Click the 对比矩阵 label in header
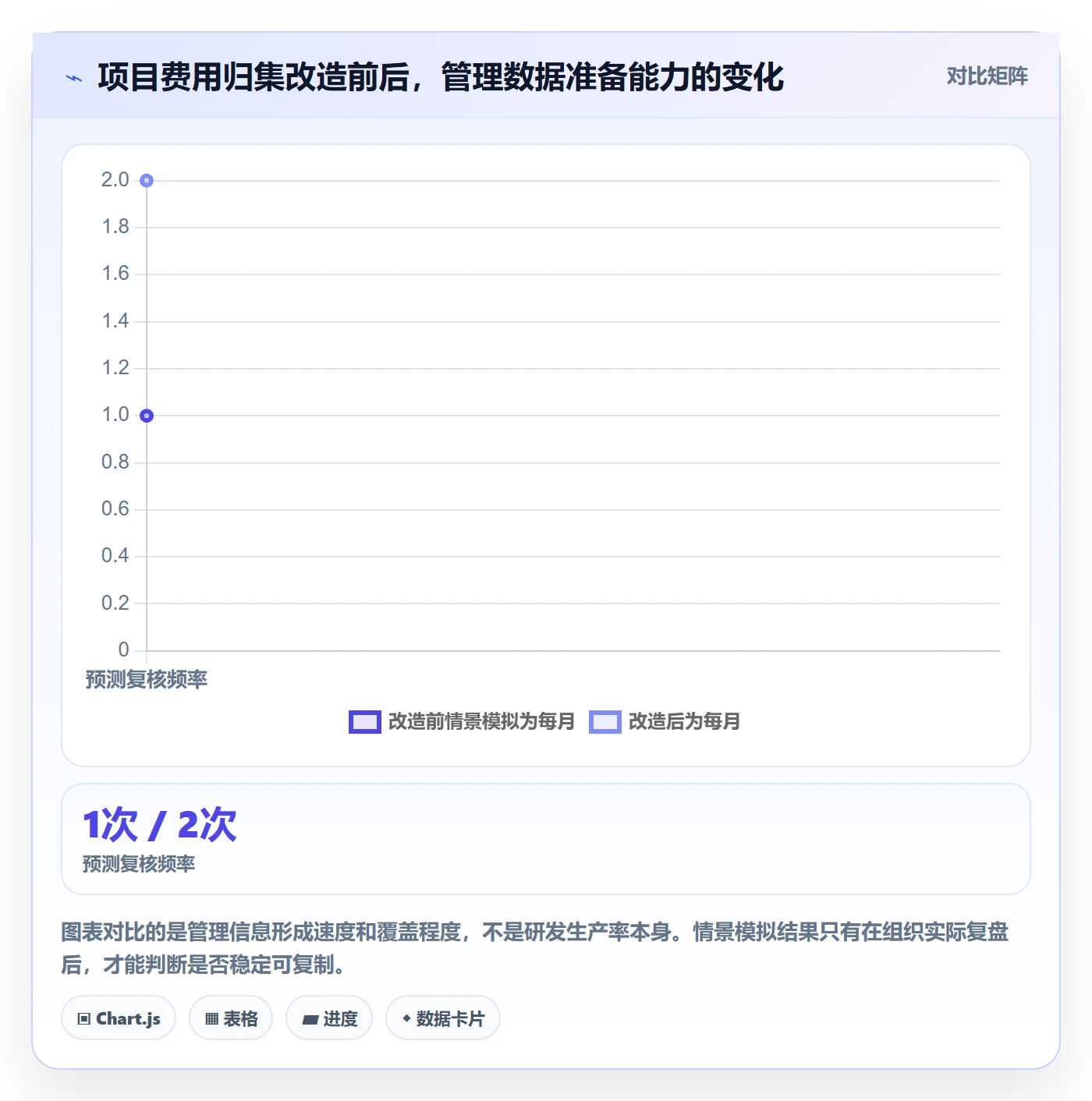 tap(987, 76)
